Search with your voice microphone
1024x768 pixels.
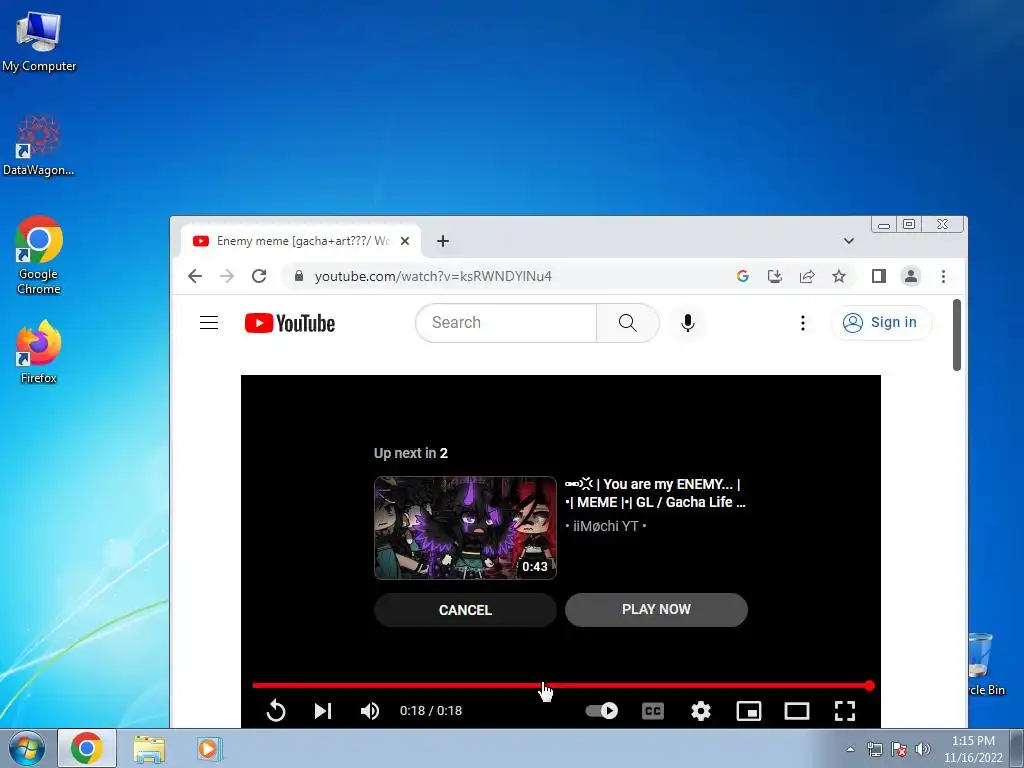point(688,323)
